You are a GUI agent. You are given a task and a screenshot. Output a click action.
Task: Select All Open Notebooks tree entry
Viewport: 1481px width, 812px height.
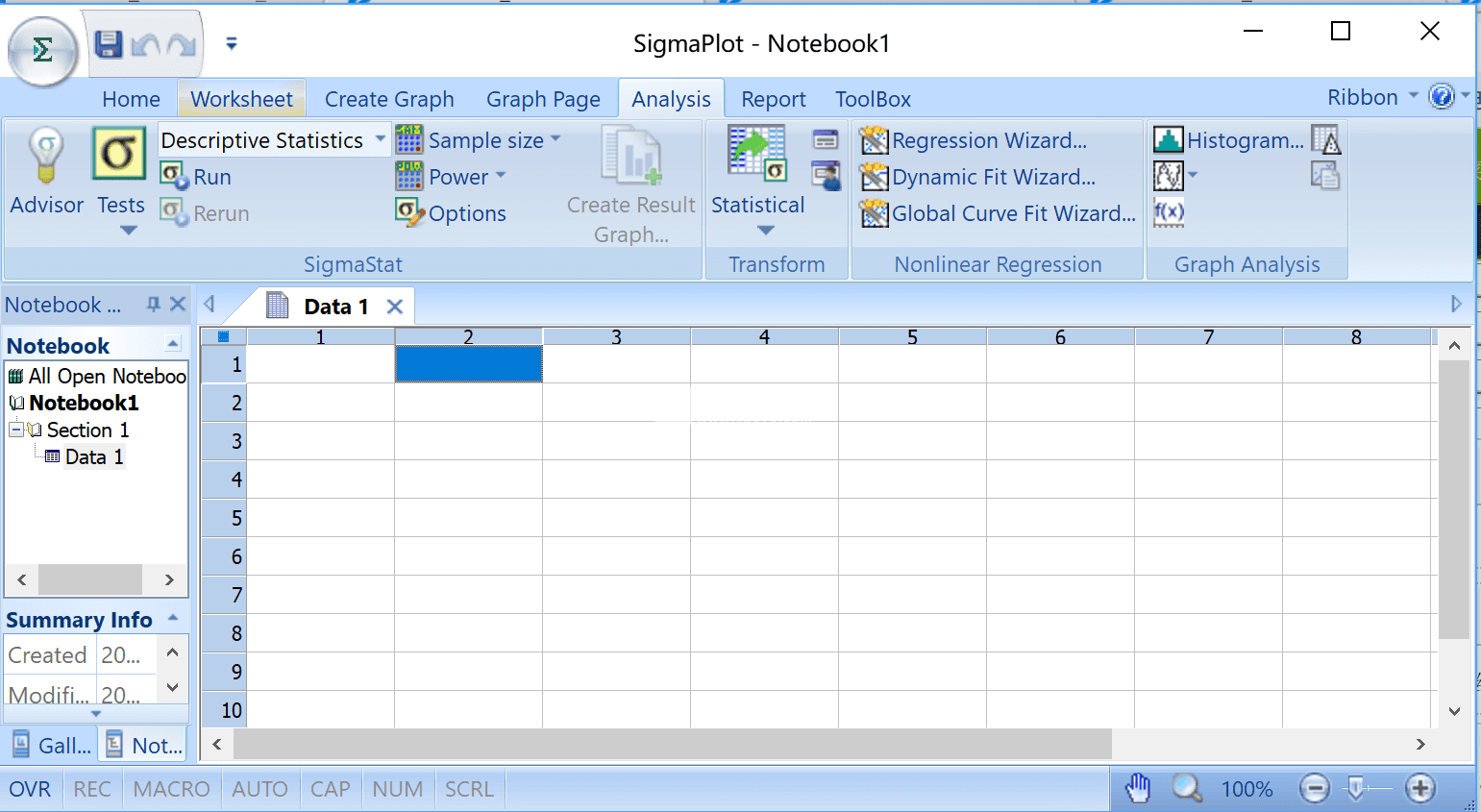click(107, 376)
